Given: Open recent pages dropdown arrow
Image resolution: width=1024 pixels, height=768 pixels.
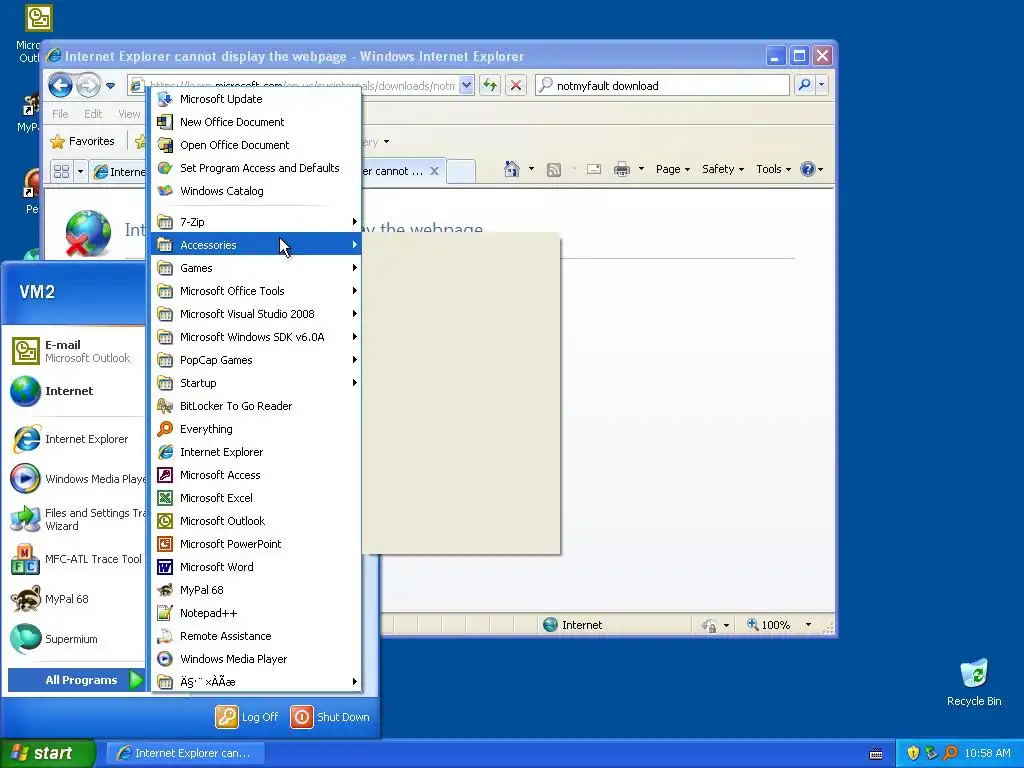Looking at the screenshot, I should 110,86.
